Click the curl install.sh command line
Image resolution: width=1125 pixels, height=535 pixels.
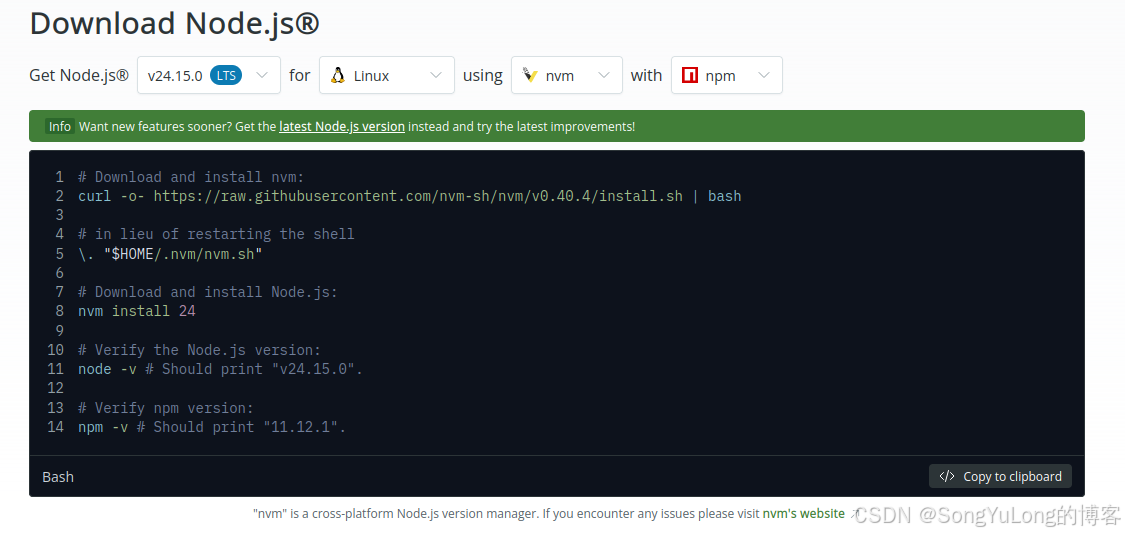(410, 196)
